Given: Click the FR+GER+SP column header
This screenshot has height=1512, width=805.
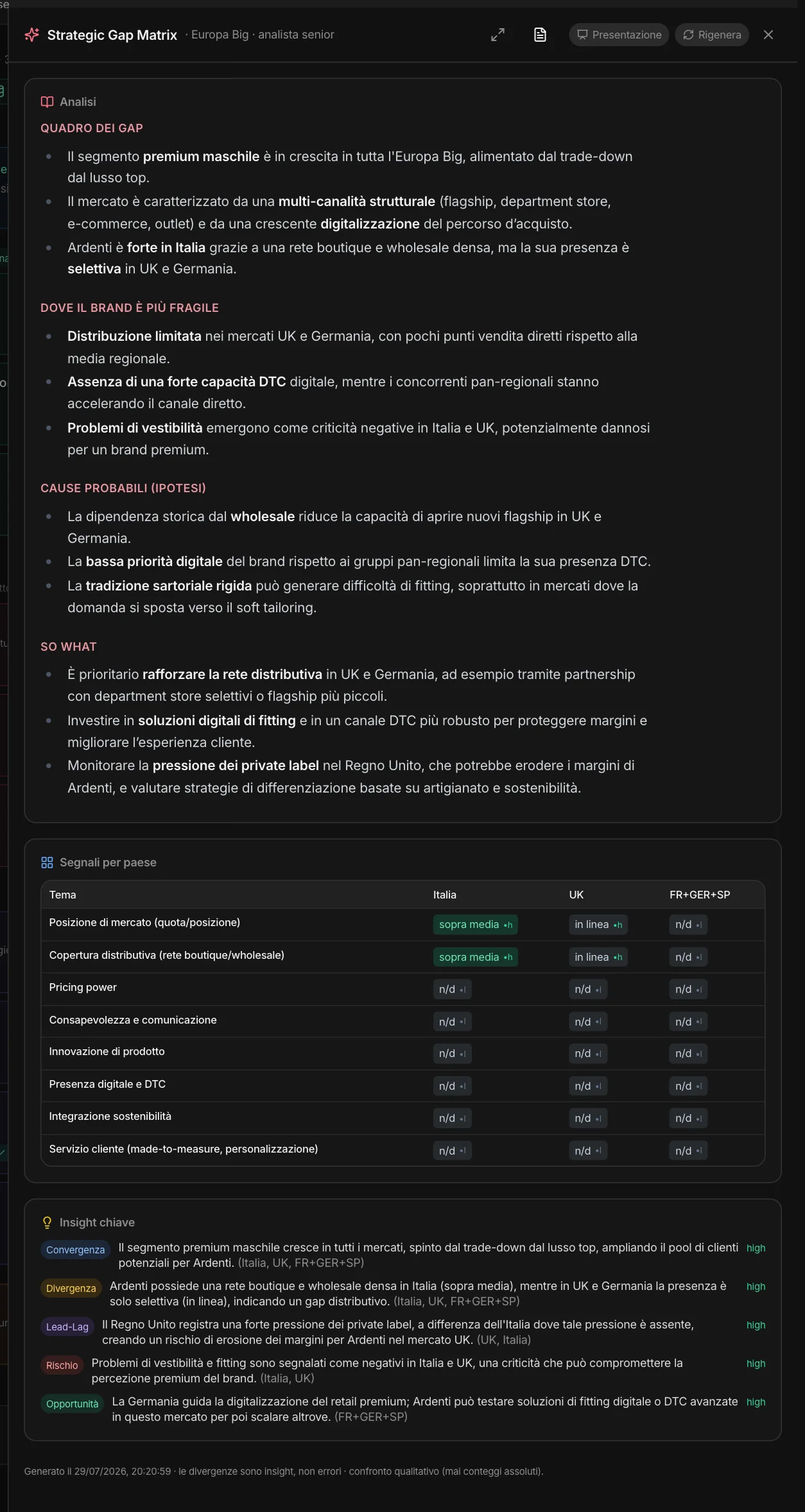Looking at the screenshot, I should coord(700,895).
